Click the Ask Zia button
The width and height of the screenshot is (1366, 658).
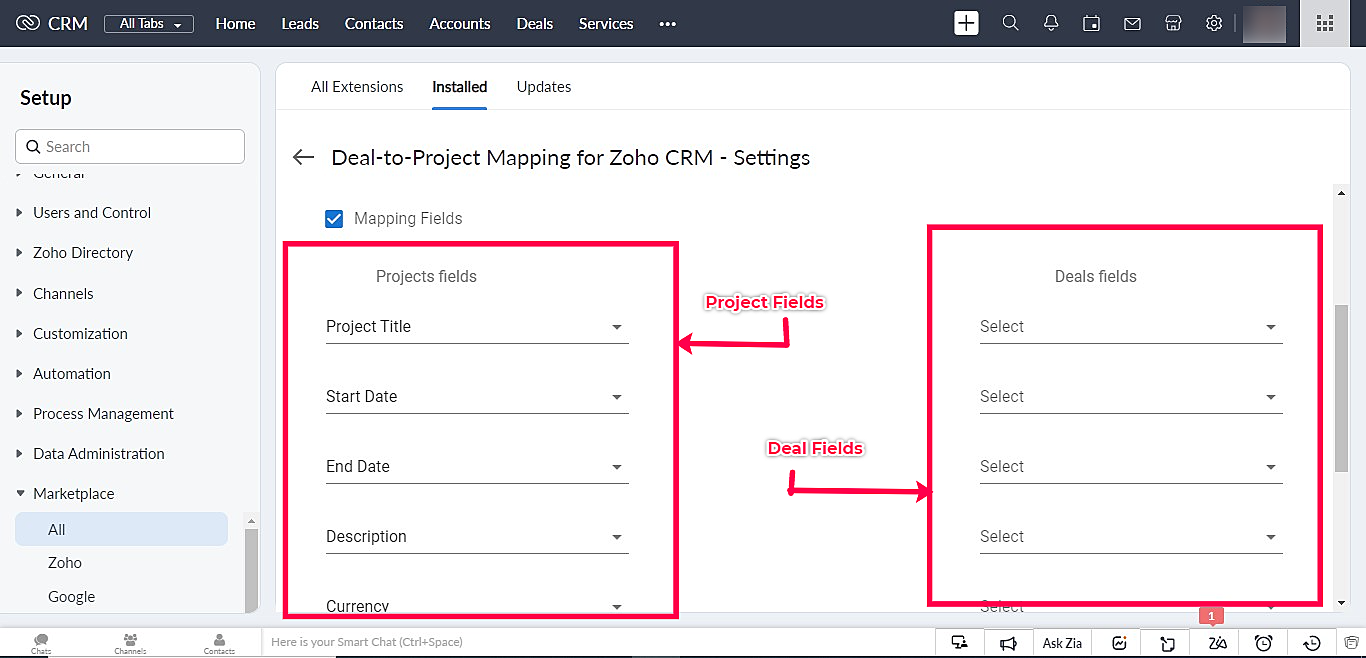point(1062,643)
